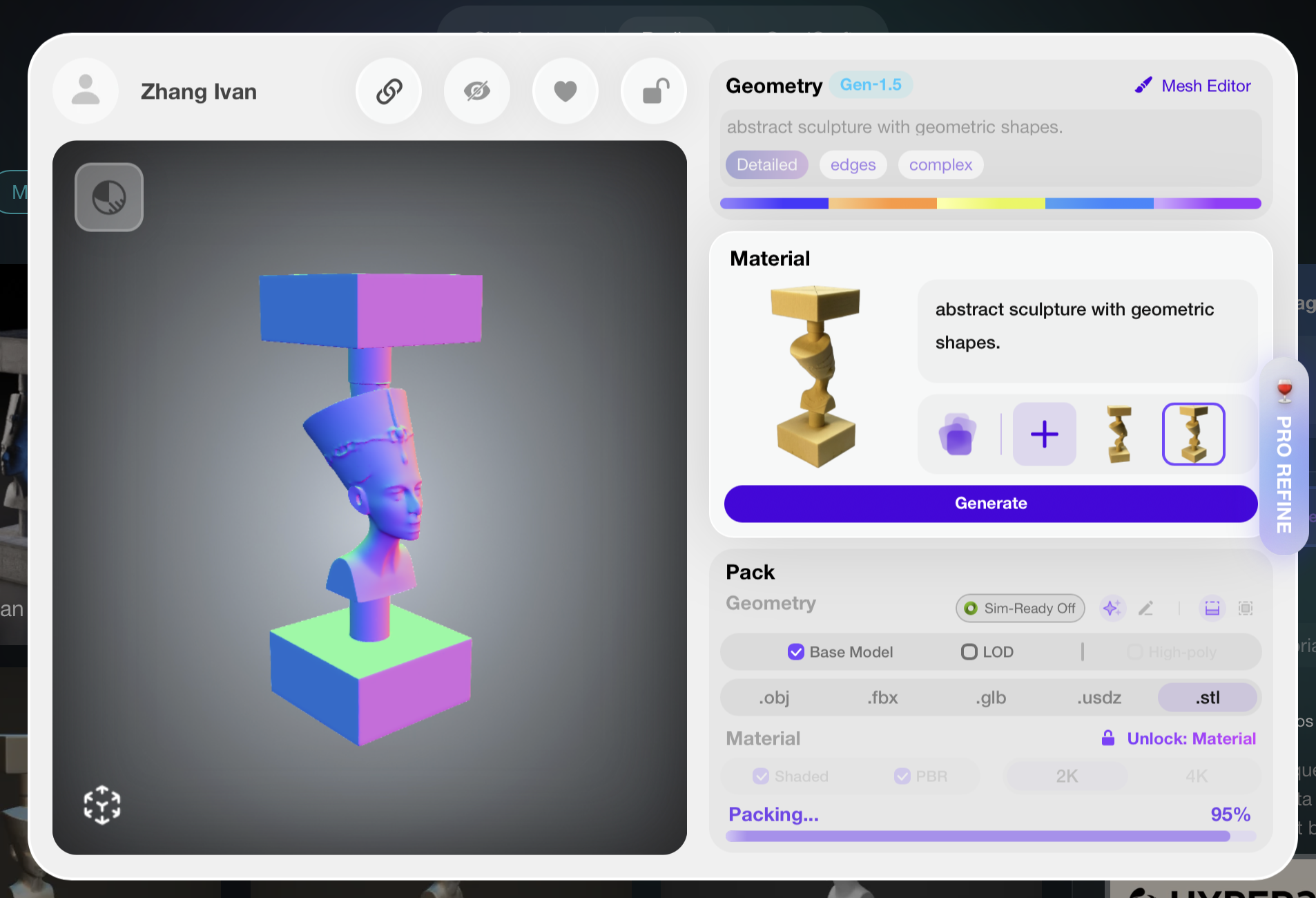
Task: Choose the .glb export format
Action: tap(991, 698)
